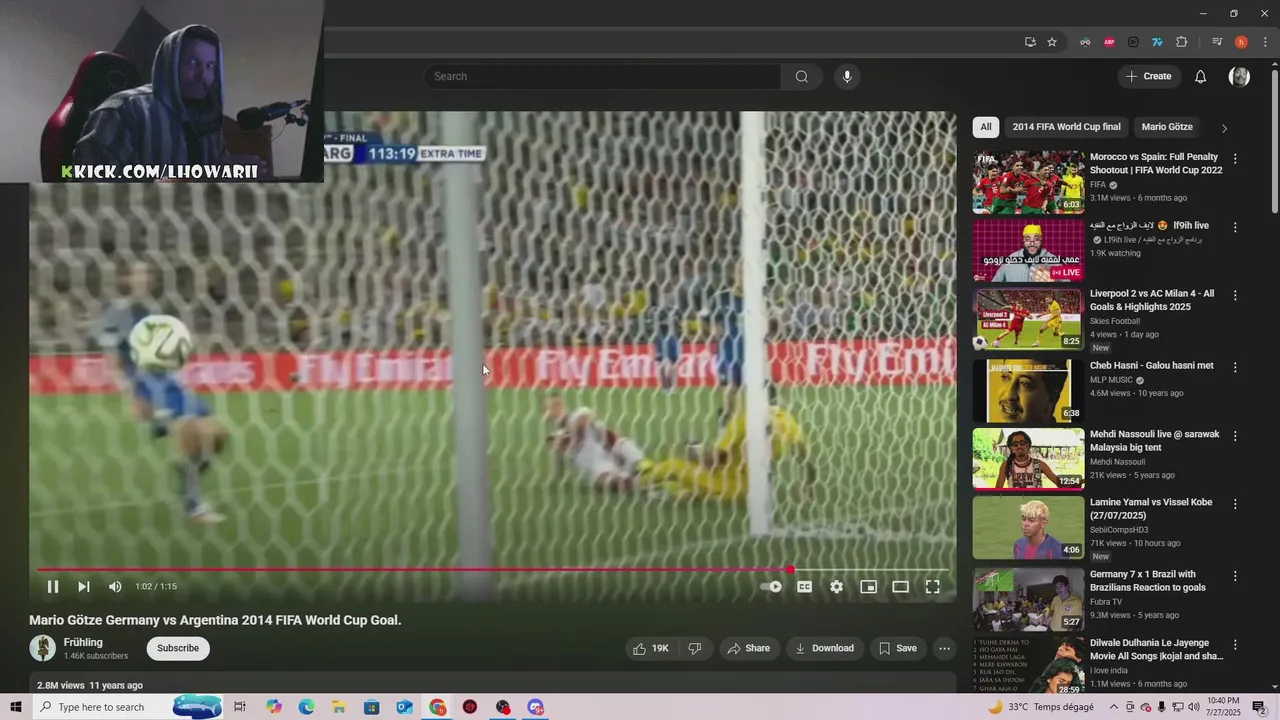Share the video
Viewport: 1280px width, 720px height.
tap(749, 648)
